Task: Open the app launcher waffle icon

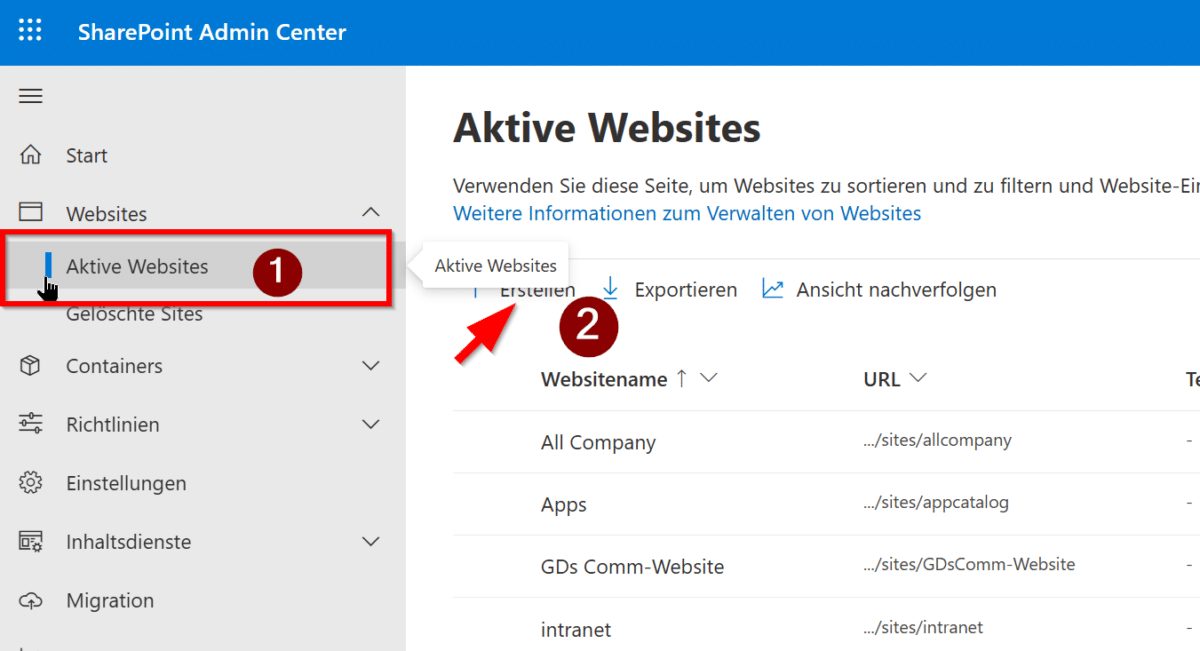Action: tap(31, 32)
